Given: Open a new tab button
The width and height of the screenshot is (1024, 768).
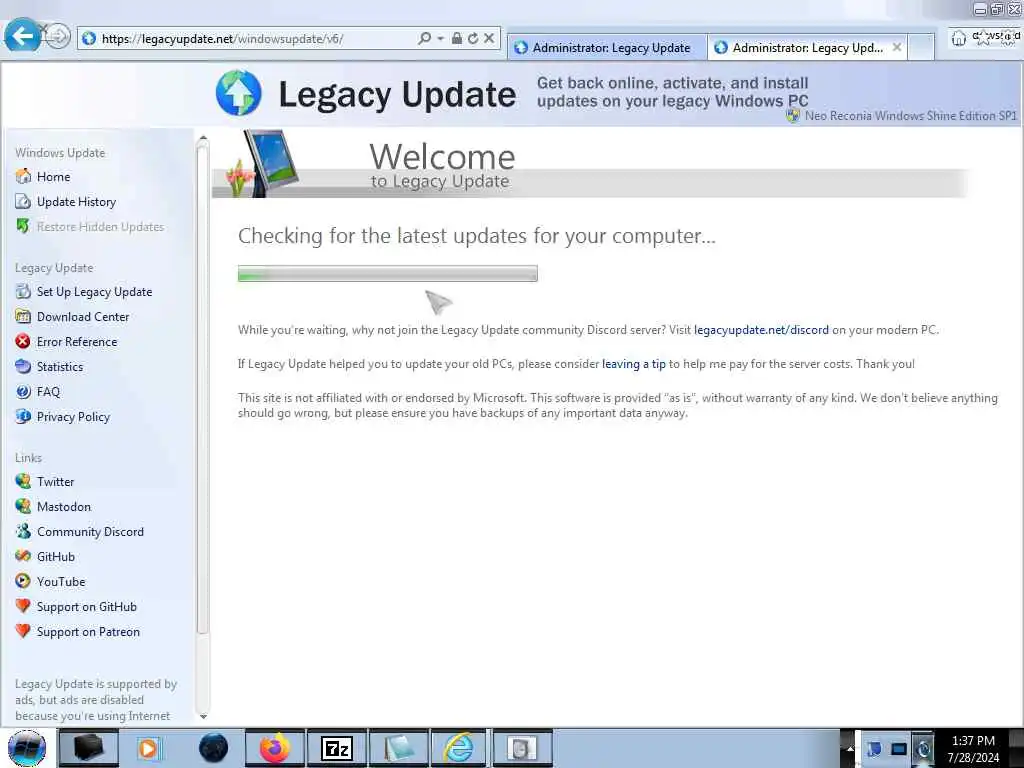Looking at the screenshot, I should click(x=921, y=48).
